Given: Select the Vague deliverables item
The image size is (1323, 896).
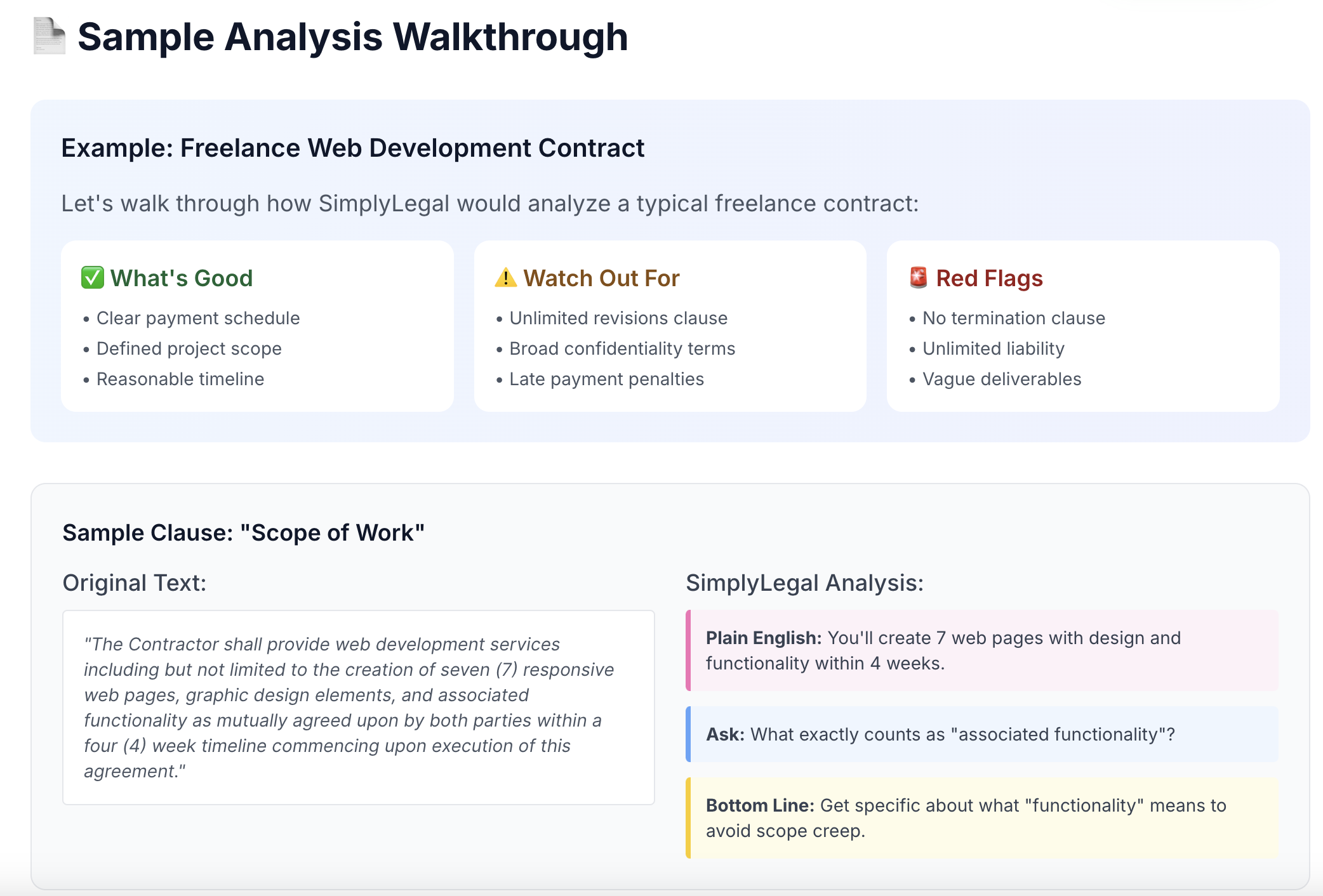Looking at the screenshot, I should (x=1002, y=379).
